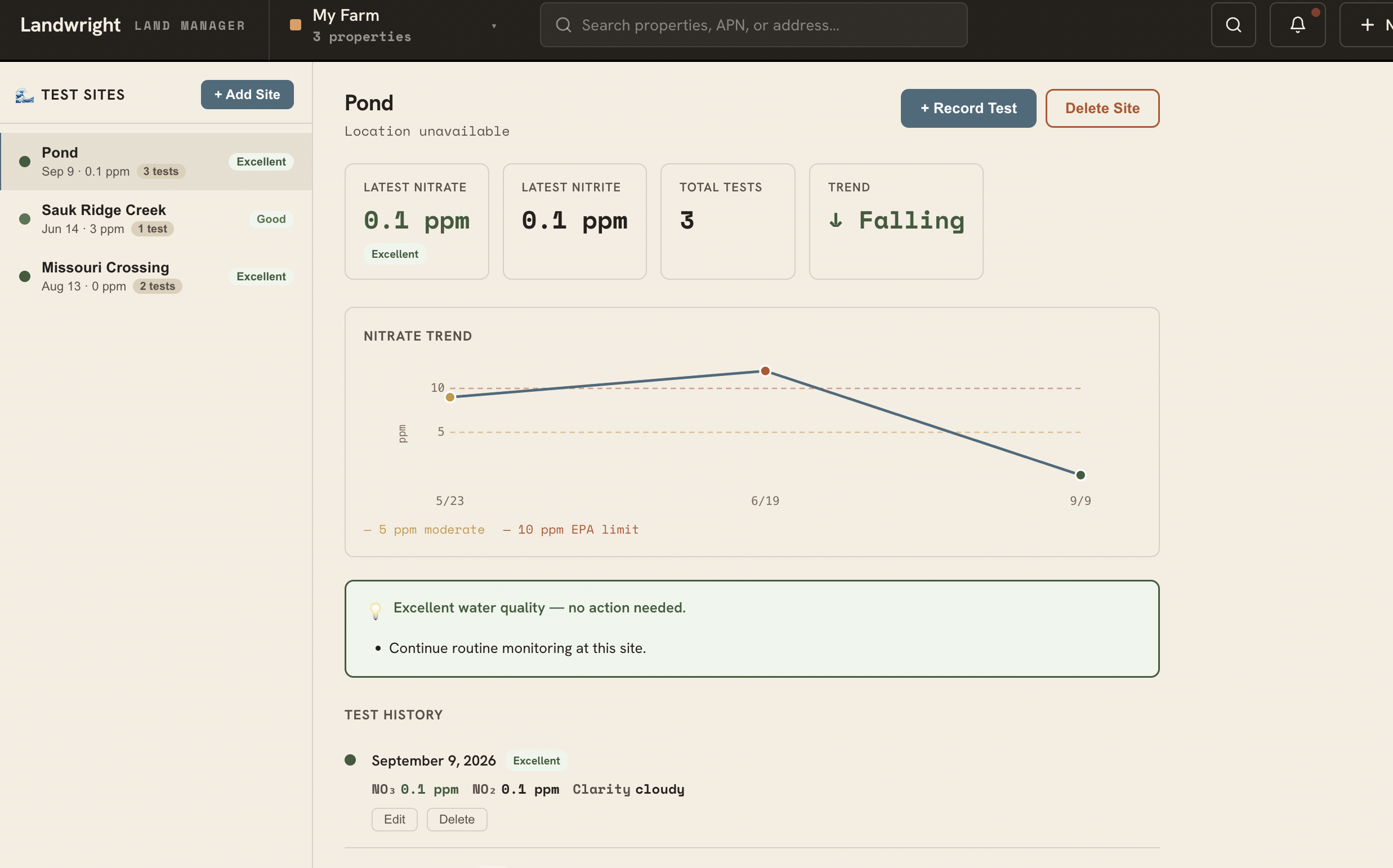The image size is (1393, 868).
Task: Click the 5 ppm moderate legend
Action: 425,529
